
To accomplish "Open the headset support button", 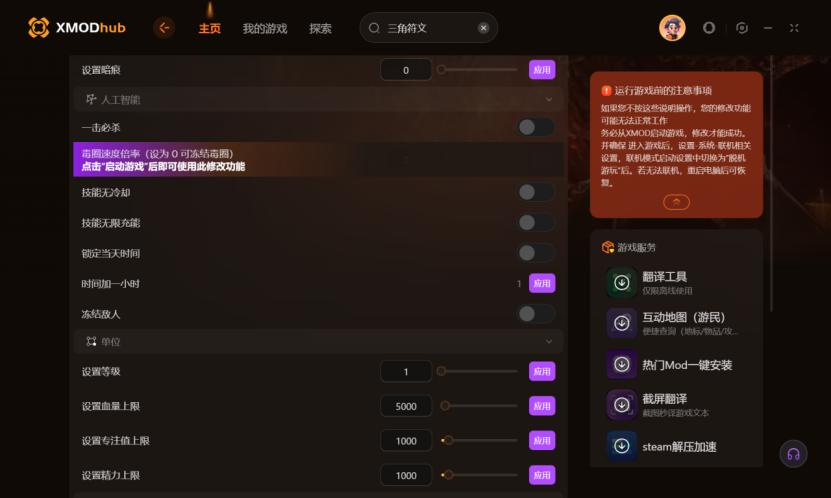I will [793, 454].
